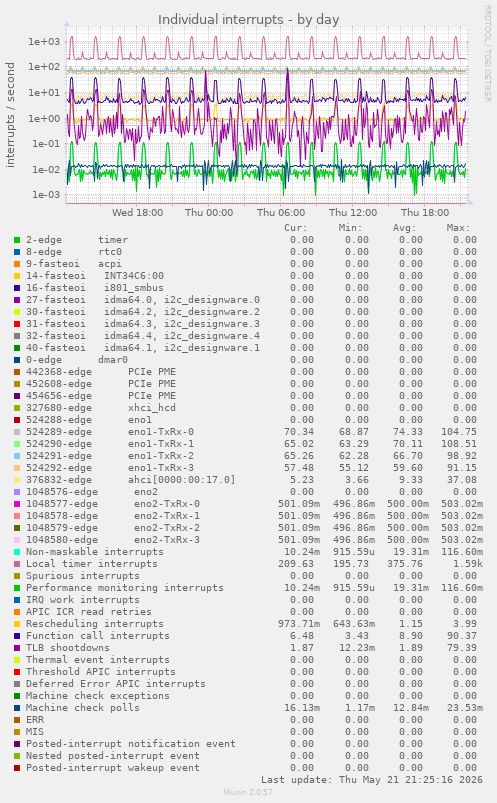The height and width of the screenshot is (803, 497).
Task: Click the '8-edge rtc0' legend entry
Action: tap(74, 252)
